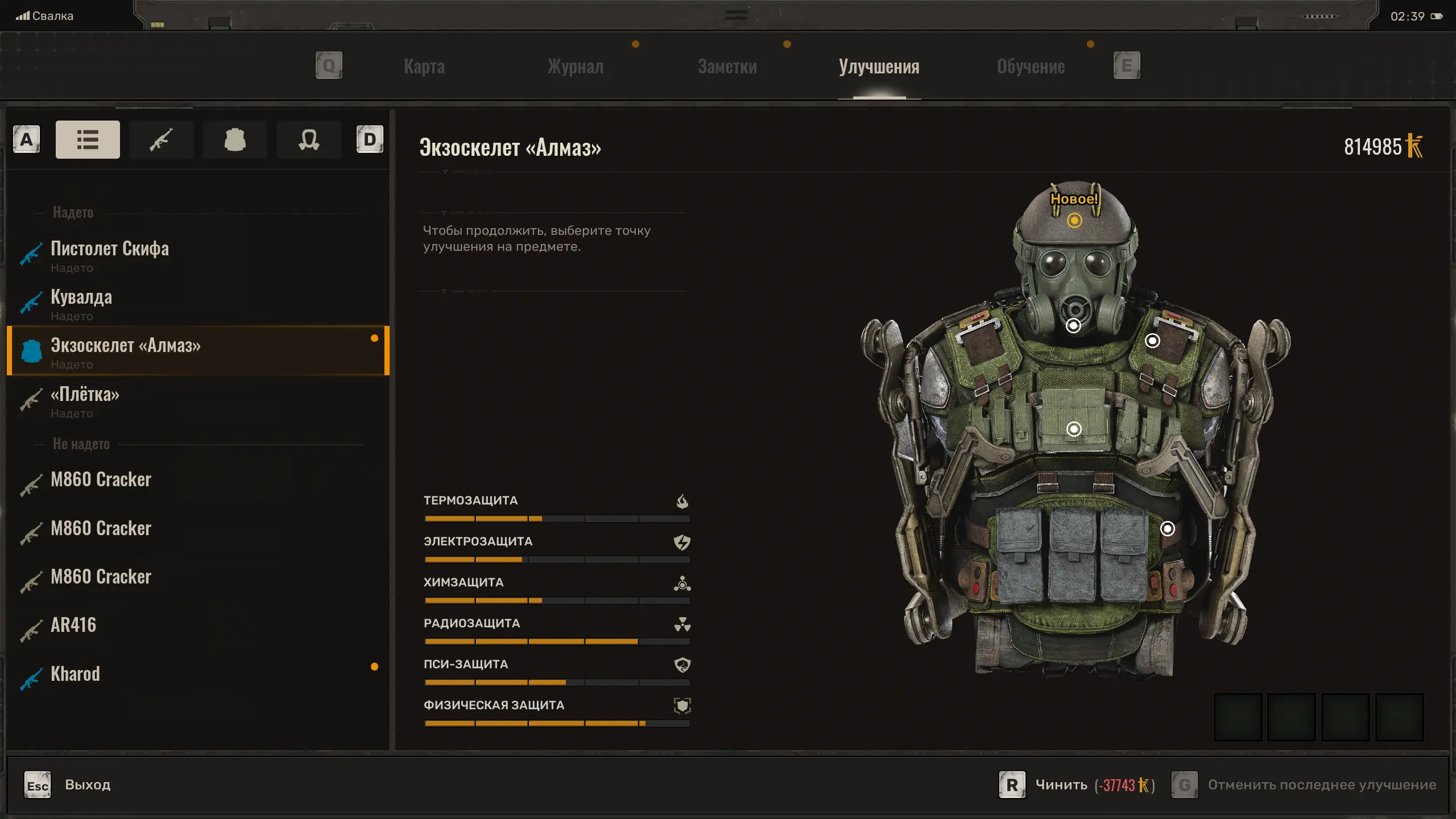Click the ПСИ-ЗАЩИТА stat label
The width and height of the screenshot is (1456, 819).
pos(466,664)
